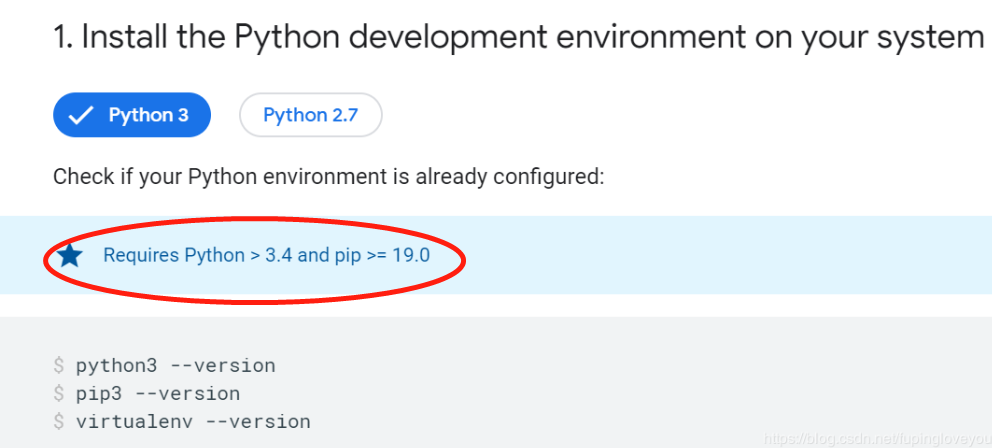
Task: Click the "Check if your Python environment" sentence
Action: (328, 178)
